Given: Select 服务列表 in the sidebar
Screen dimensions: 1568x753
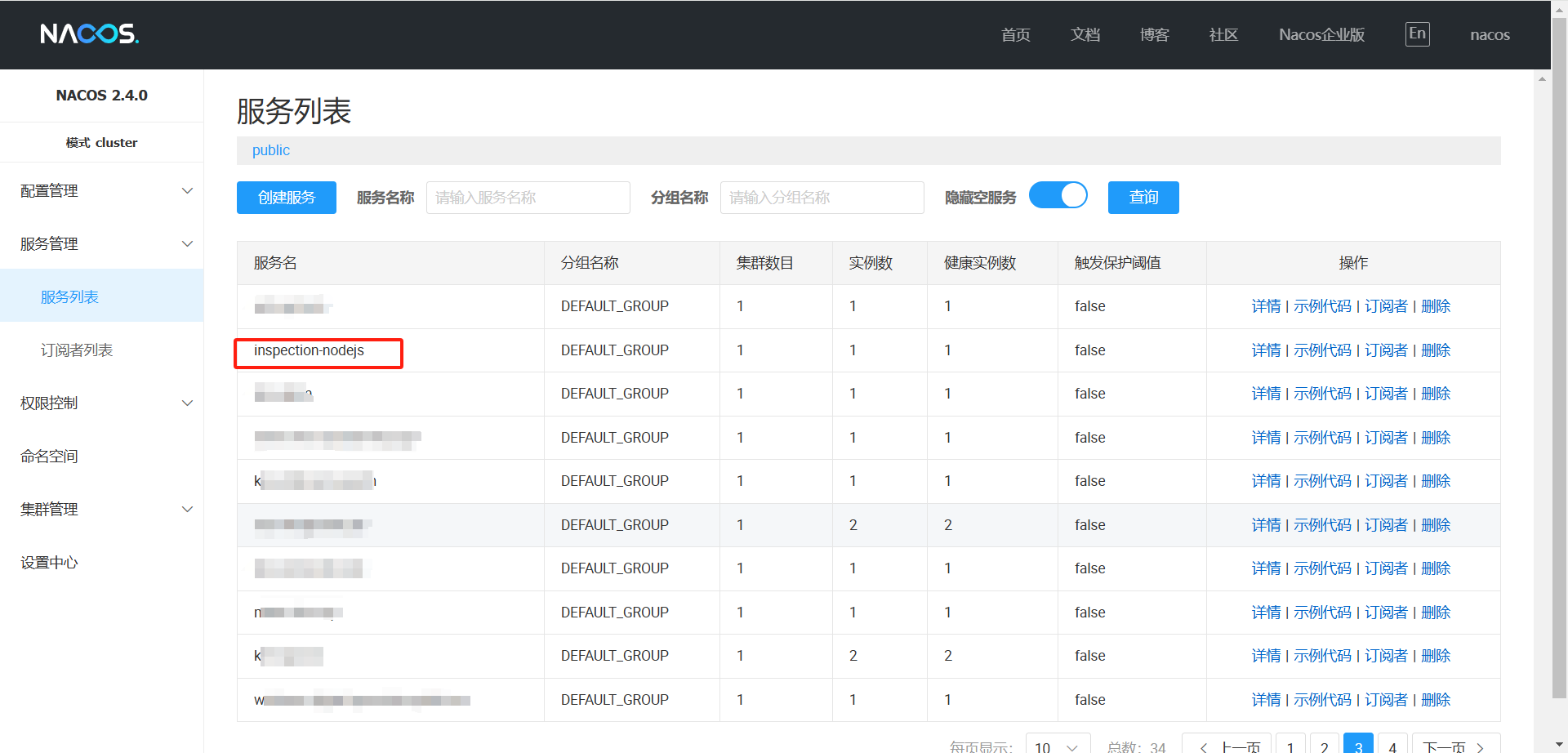Looking at the screenshot, I should [102, 296].
